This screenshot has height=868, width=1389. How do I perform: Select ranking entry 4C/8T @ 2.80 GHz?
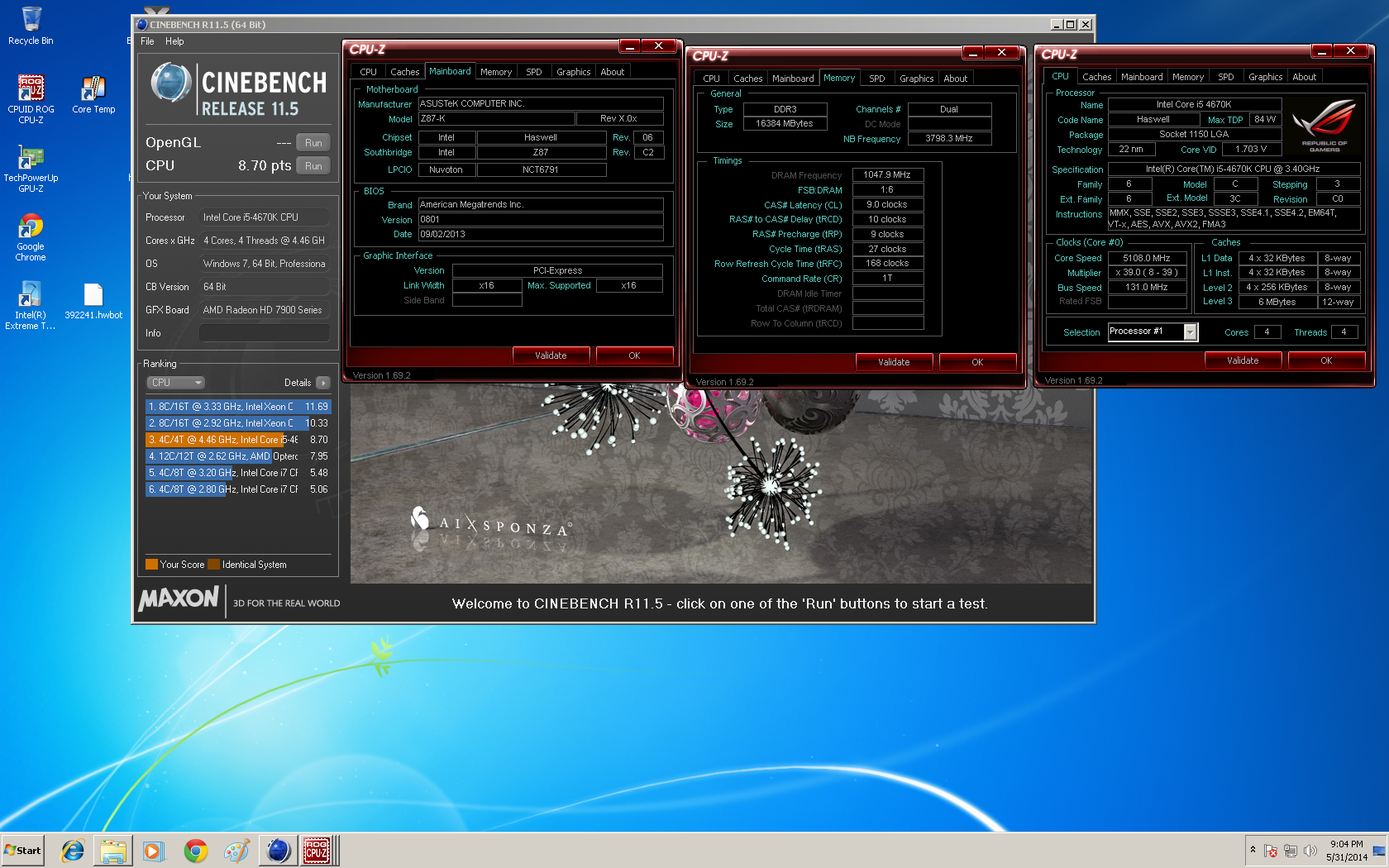pyautogui.click(x=238, y=489)
